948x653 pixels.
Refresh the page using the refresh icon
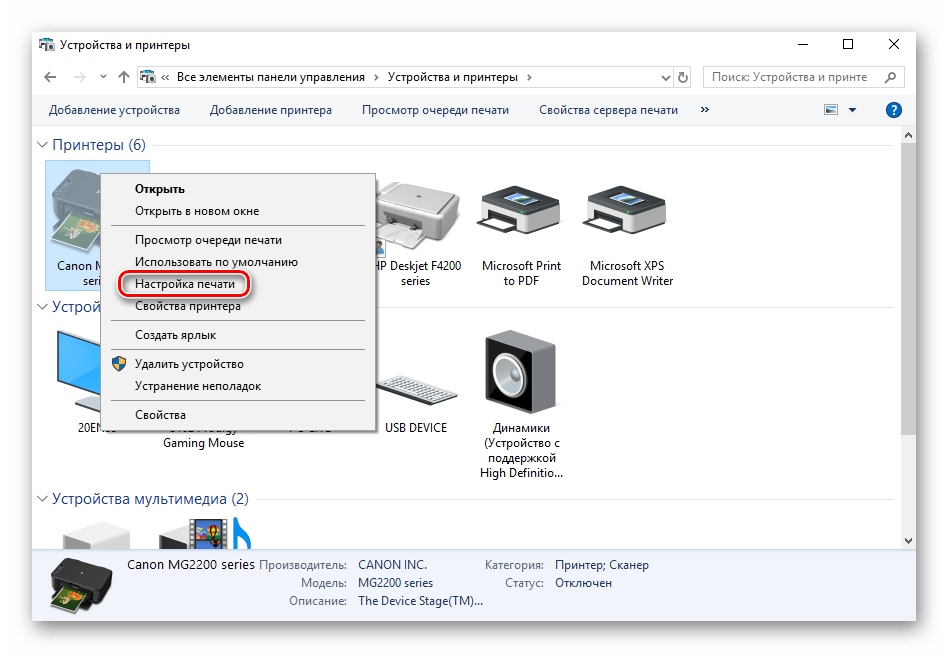click(x=682, y=76)
